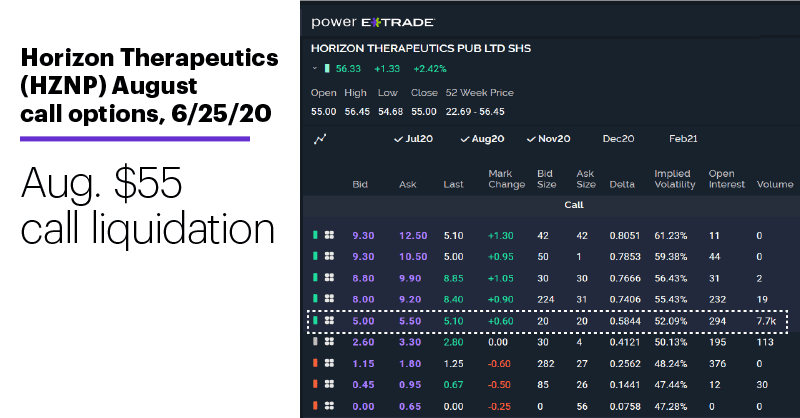Image resolution: width=800 pixels, height=418 pixels.
Task: Click ask price 10.50
Action: point(413,257)
